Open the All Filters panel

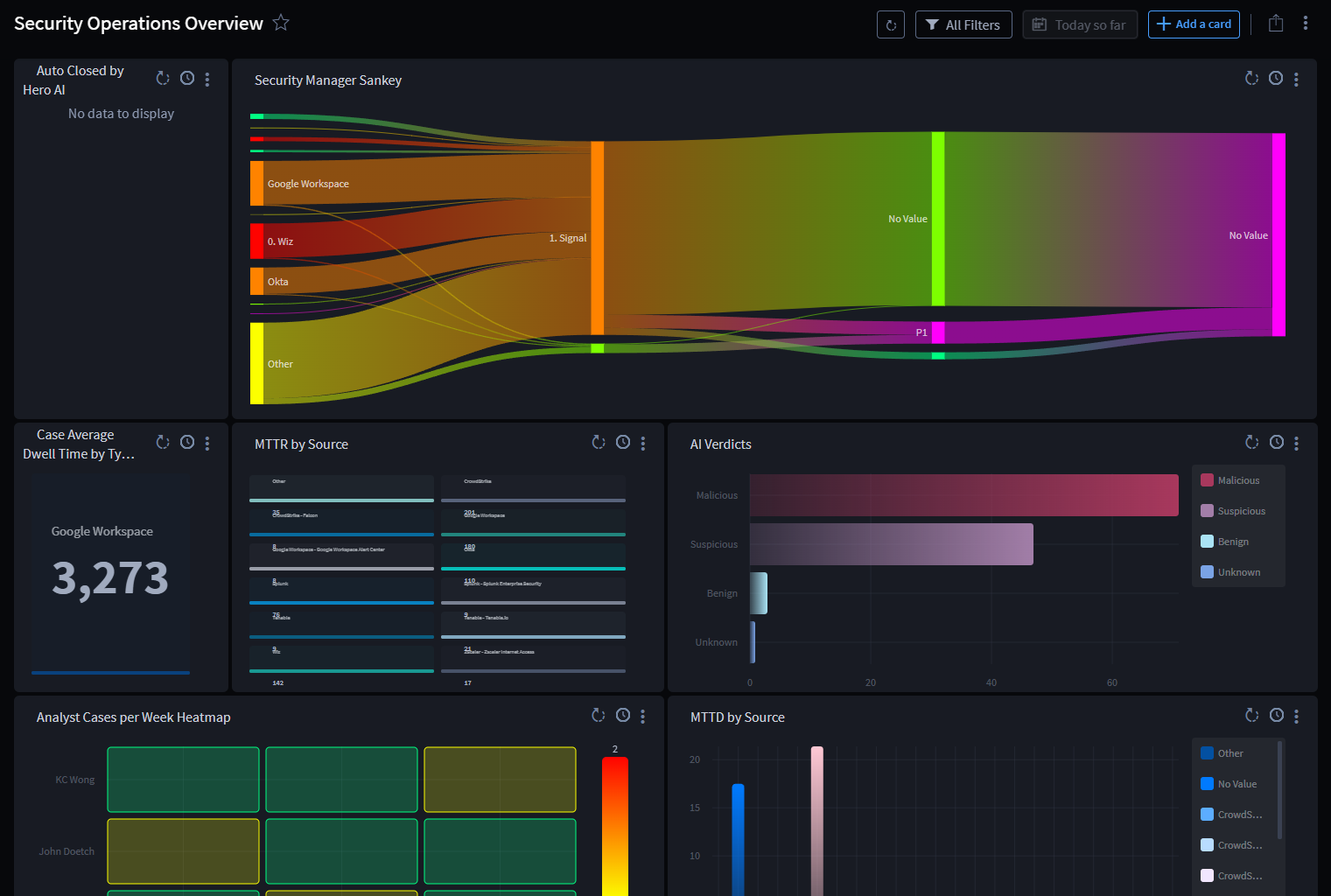[963, 24]
